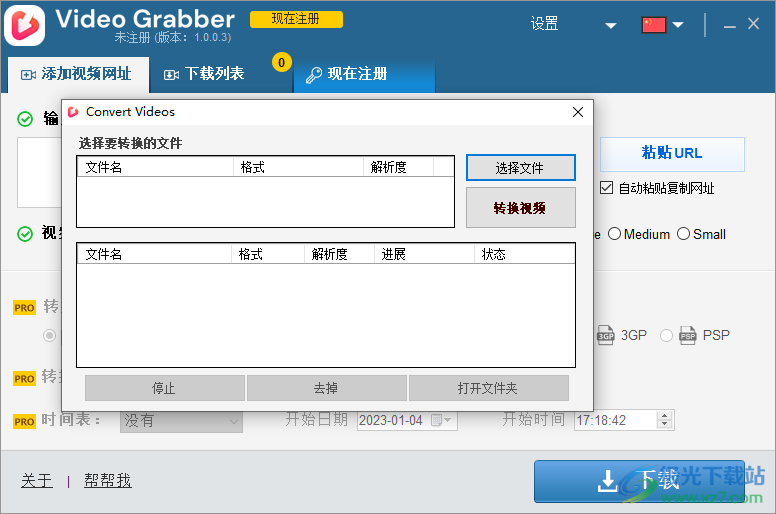Click the PRO badge beside 时间表
This screenshot has width=776, height=514.
24,421
